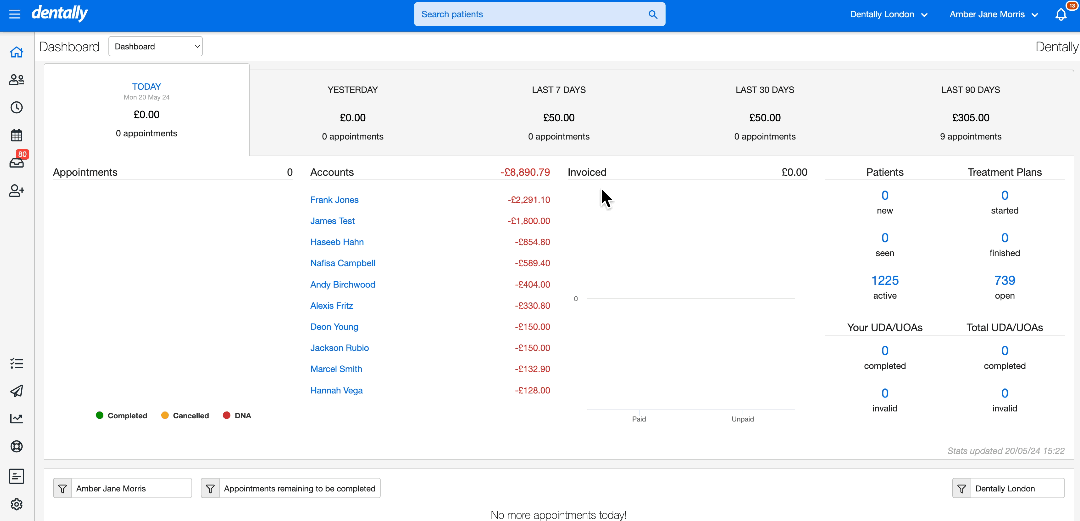Open the news page icon in sidebar
Image resolution: width=1080 pixels, height=521 pixels.
click(17, 476)
